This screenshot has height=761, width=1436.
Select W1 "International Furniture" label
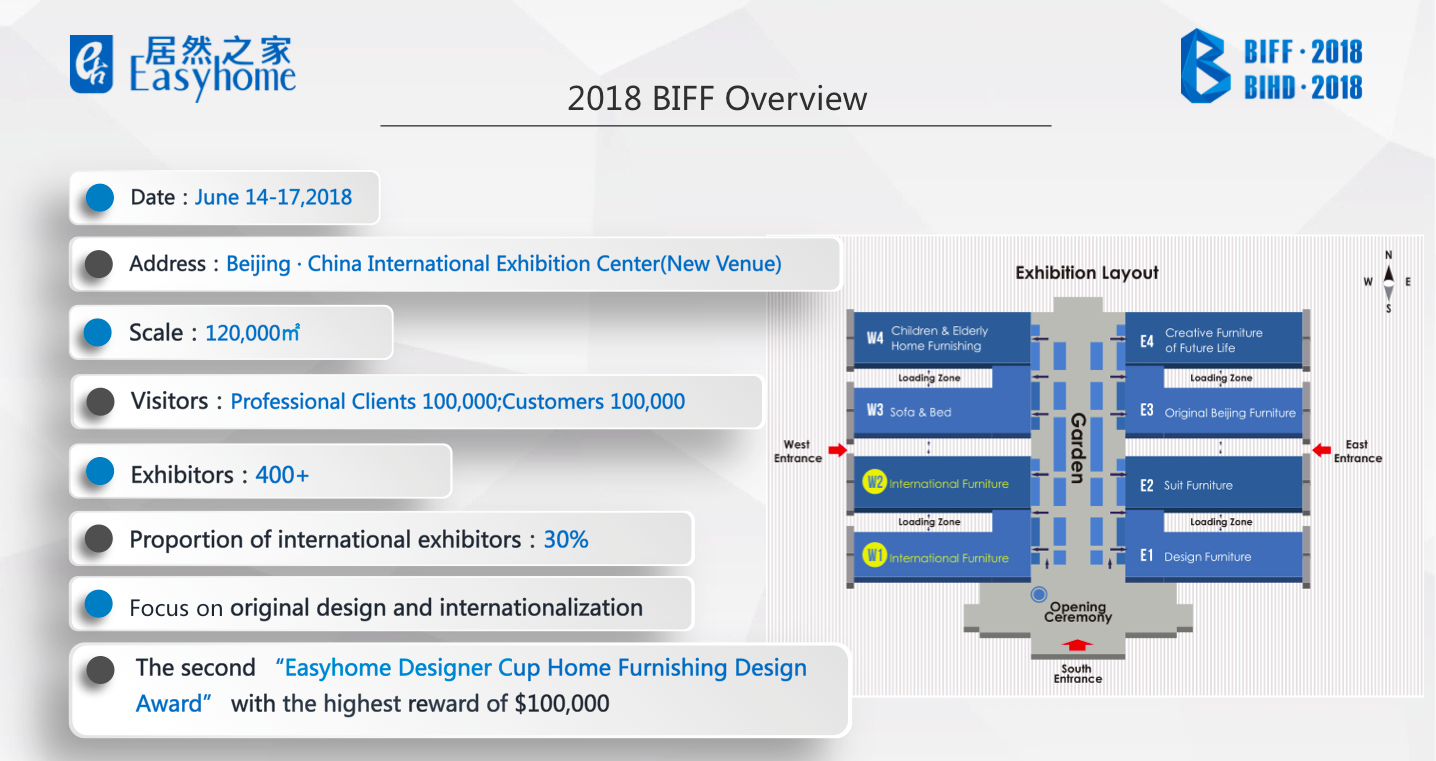949,558
